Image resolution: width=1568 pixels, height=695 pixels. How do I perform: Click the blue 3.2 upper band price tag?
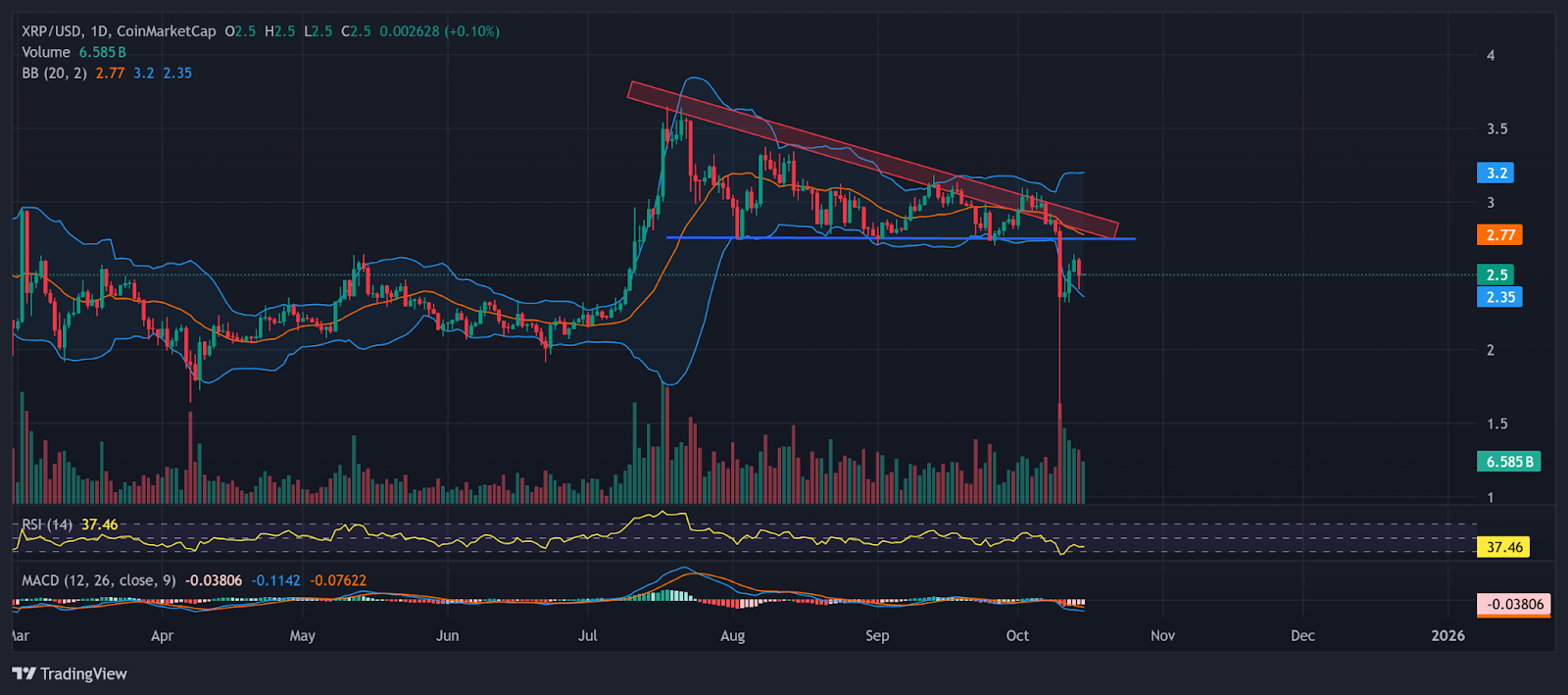[x=1495, y=174]
